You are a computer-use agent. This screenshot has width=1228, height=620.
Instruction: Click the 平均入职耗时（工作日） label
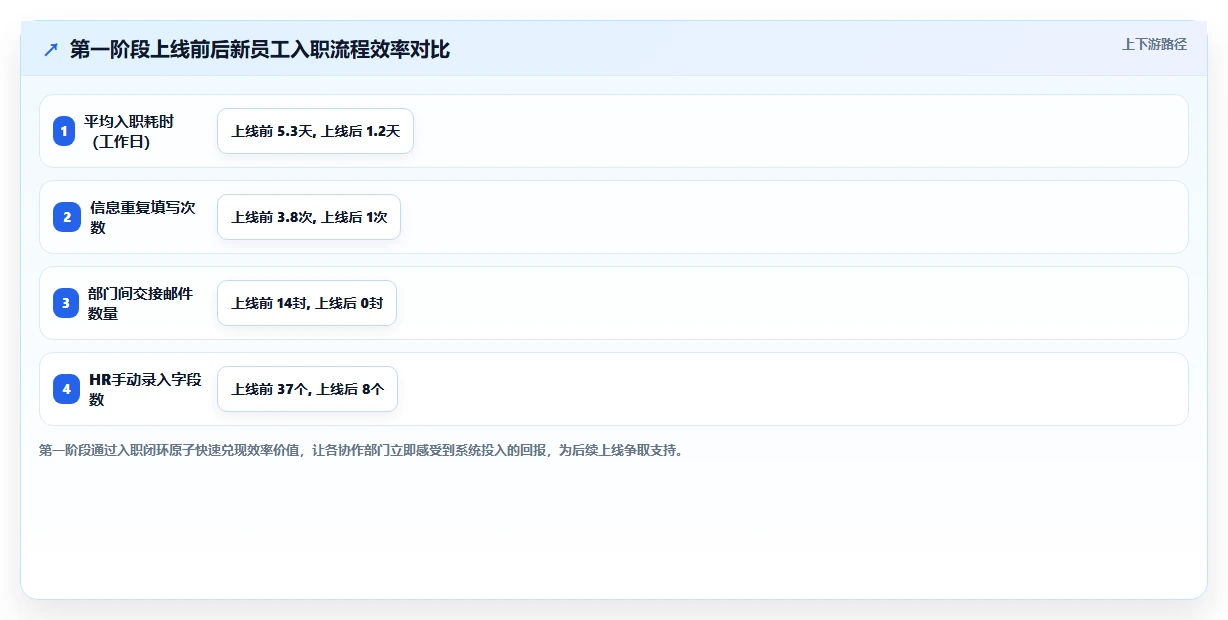click(129, 131)
